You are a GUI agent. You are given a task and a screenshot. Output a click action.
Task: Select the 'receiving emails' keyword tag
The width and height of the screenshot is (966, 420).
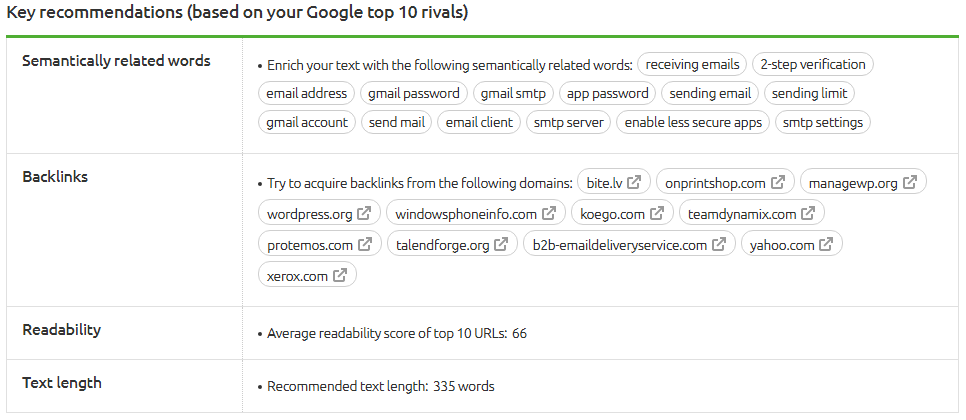pyautogui.click(x=692, y=64)
